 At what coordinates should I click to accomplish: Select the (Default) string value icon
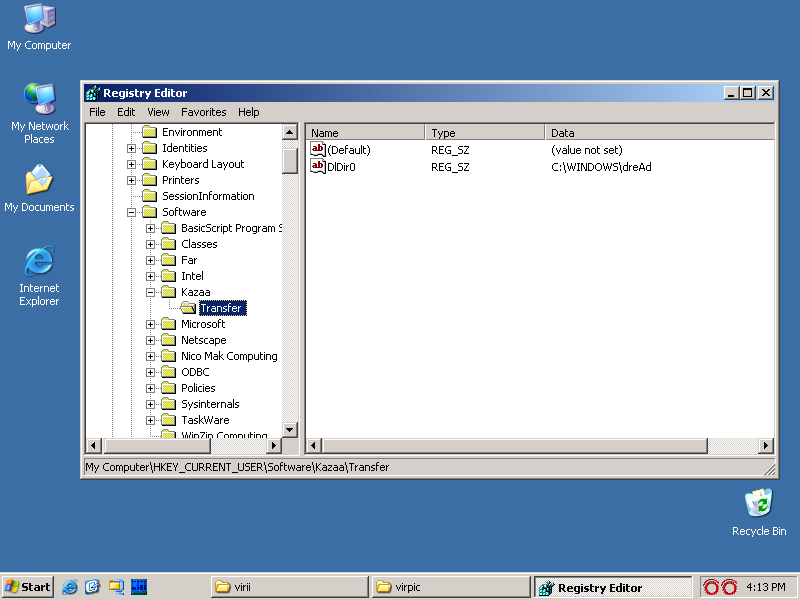tap(317, 149)
